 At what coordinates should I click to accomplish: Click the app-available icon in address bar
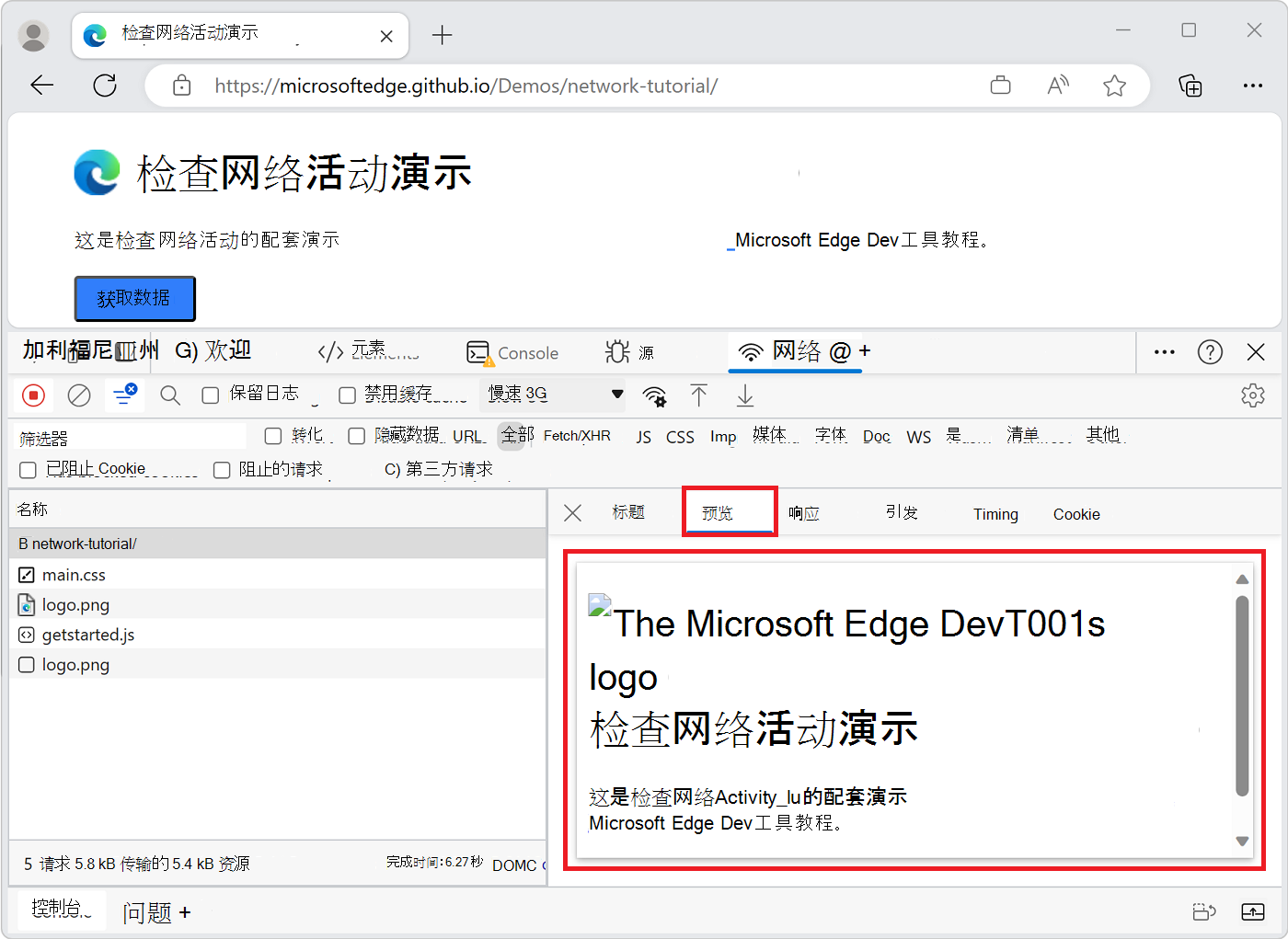[x=1001, y=86]
